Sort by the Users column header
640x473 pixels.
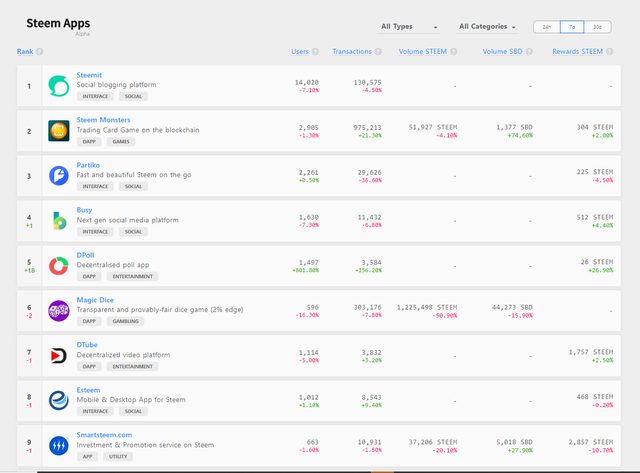[x=300, y=52]
